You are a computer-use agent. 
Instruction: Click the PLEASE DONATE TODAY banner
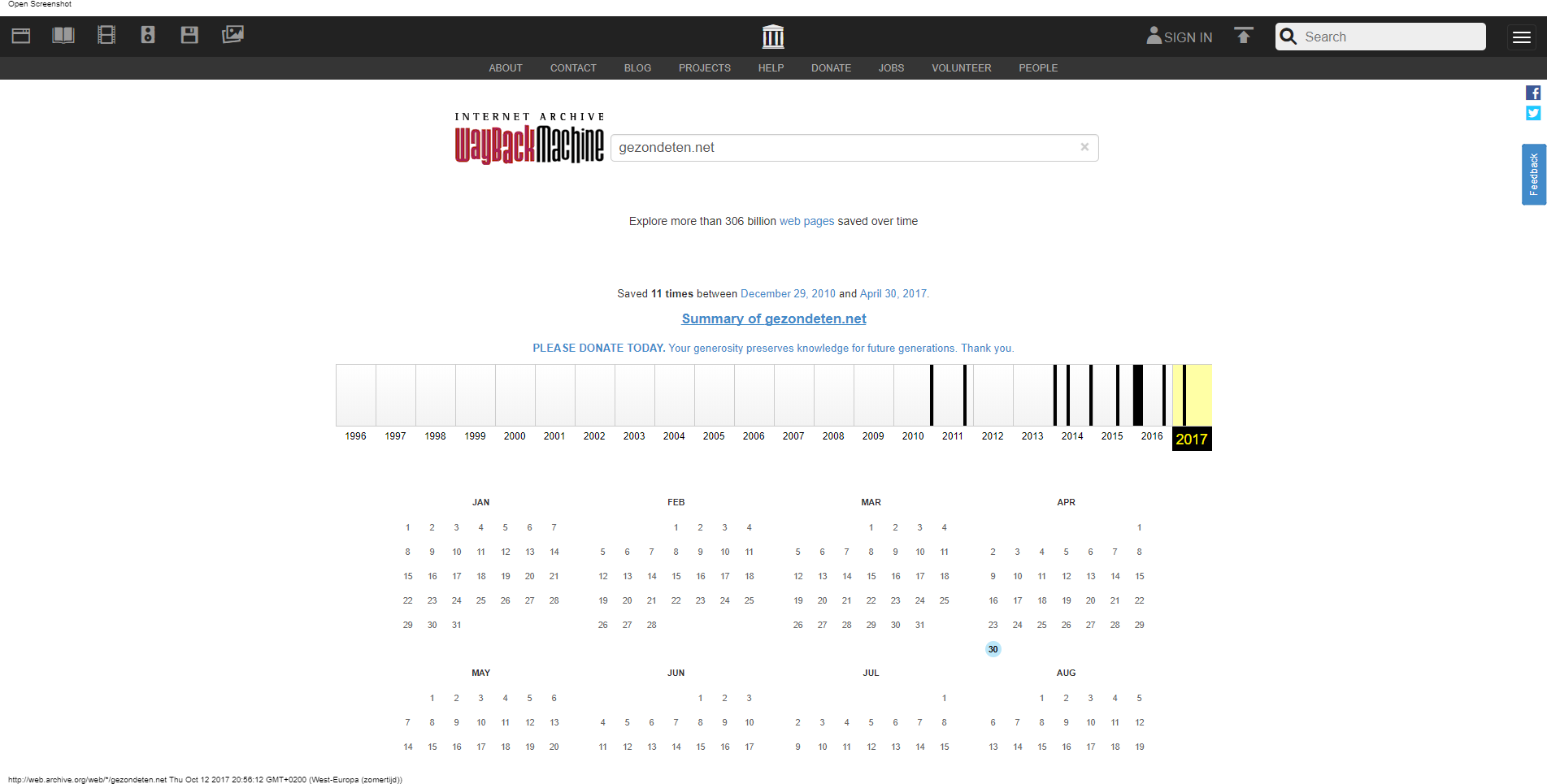(773, 348)
